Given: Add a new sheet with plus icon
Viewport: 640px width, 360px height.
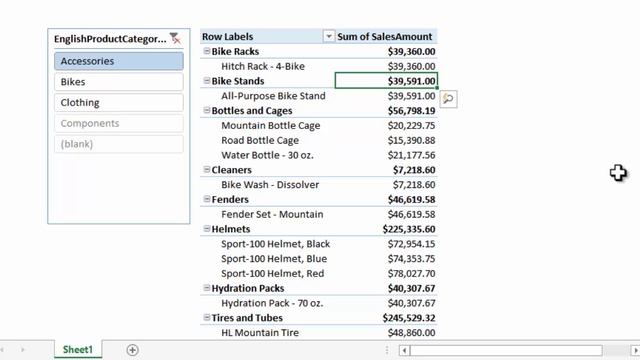Looking at the screenshot, I should pyautogui.click(x=132, y=350).
